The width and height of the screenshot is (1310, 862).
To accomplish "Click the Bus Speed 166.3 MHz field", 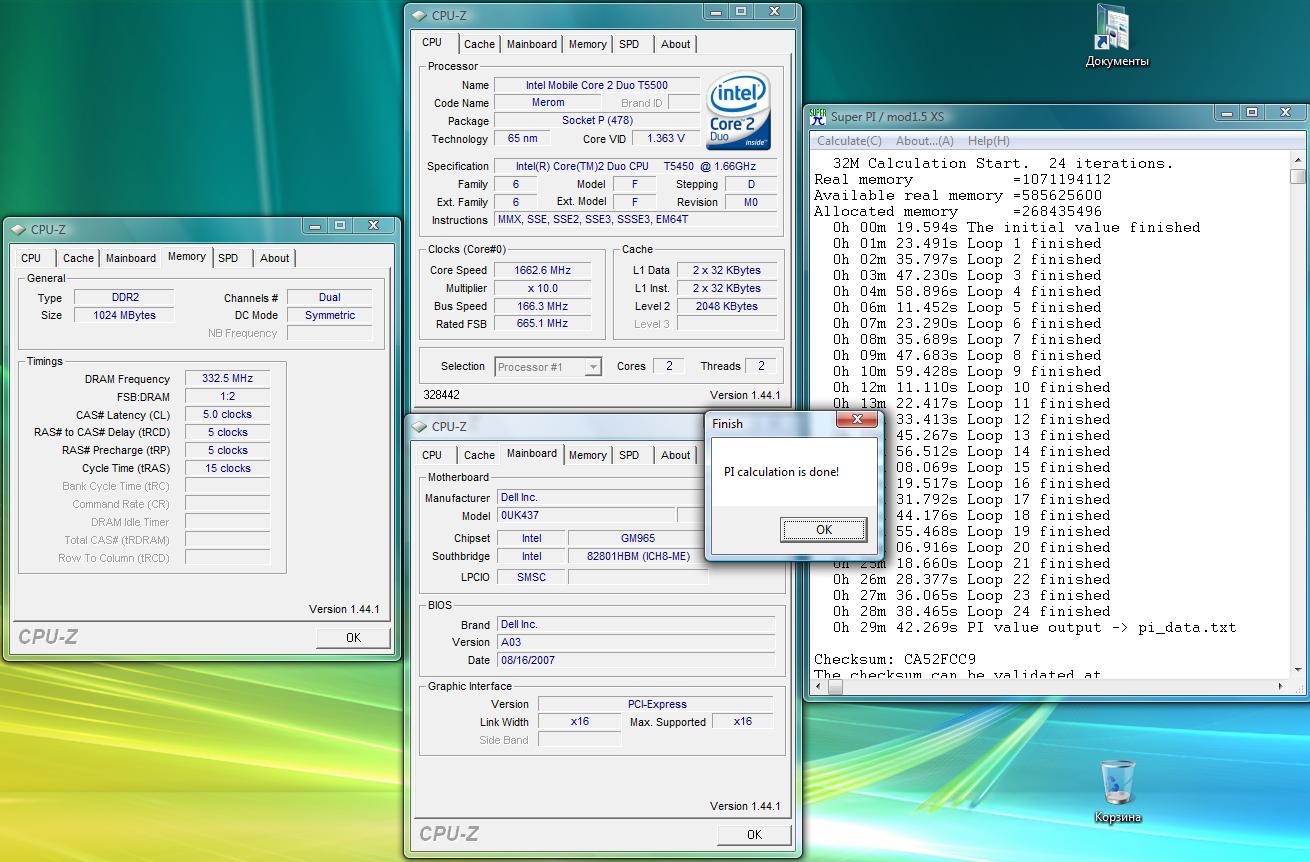I will tap(542, 306).
